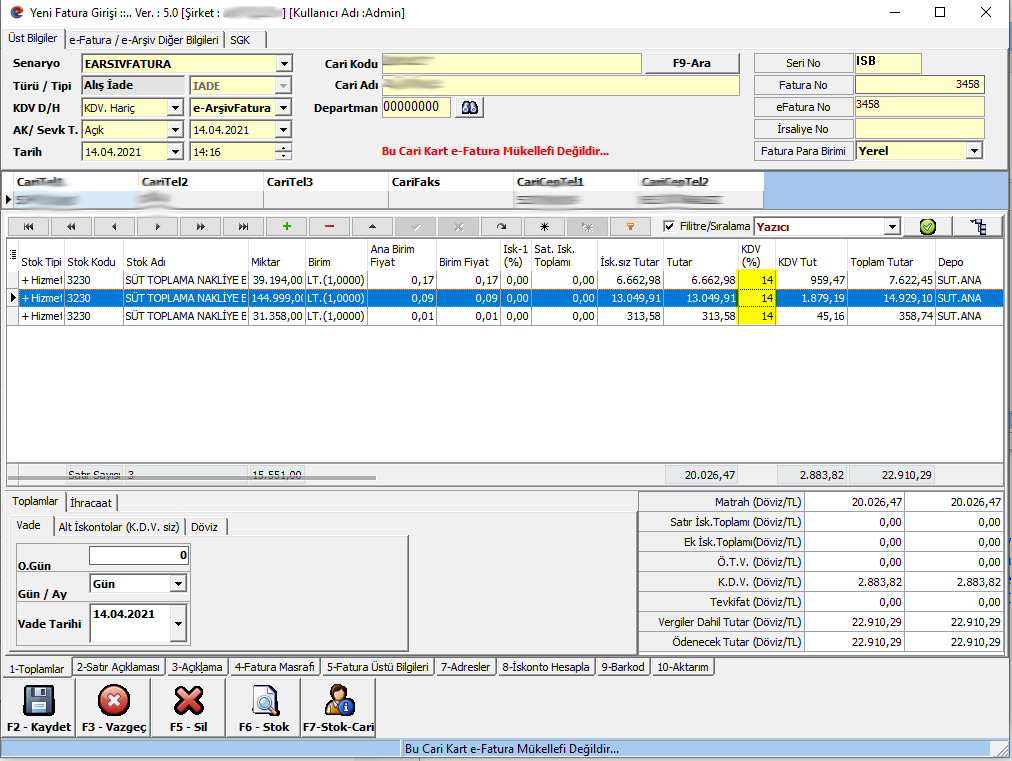Screen dimensions: 1012x761
Task: Go to previous record with single-left arrow
Action: point(114,227)
